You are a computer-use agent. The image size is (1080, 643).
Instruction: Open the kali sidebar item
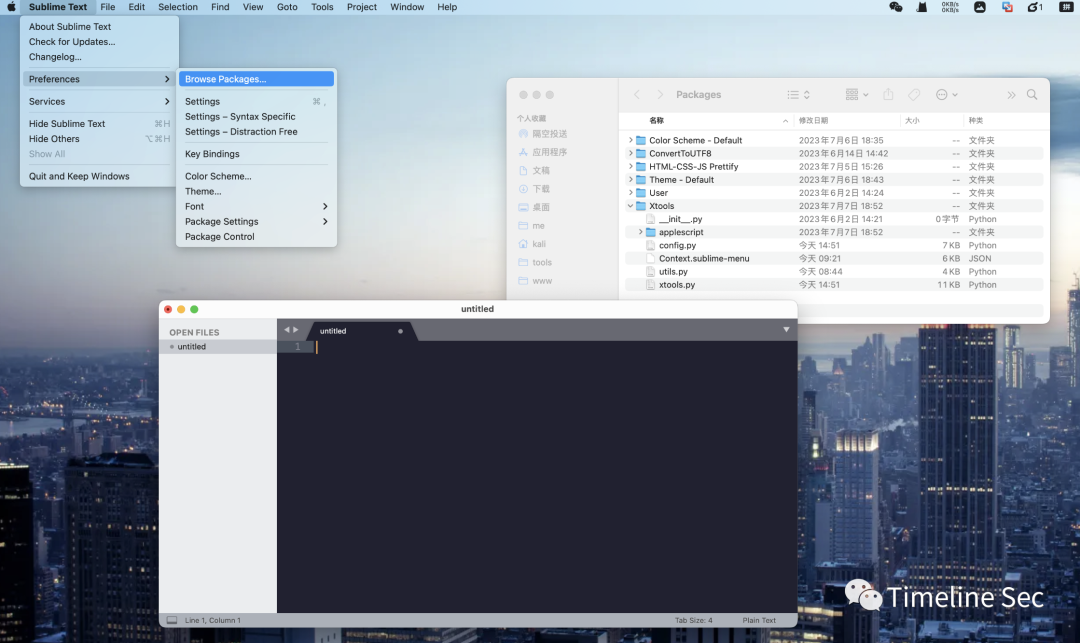point(532,244)
